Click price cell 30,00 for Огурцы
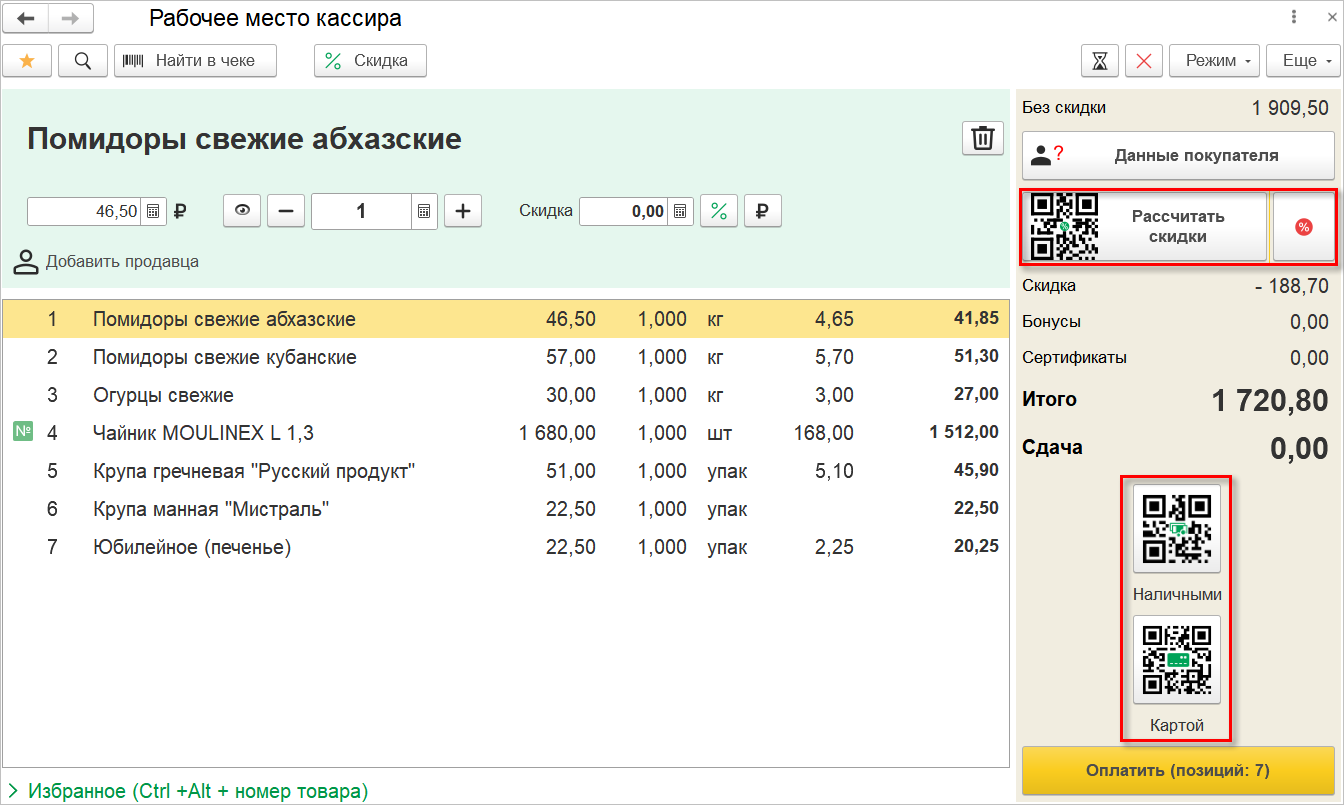This screenshot has width=1344, height=805. (571, 395)
